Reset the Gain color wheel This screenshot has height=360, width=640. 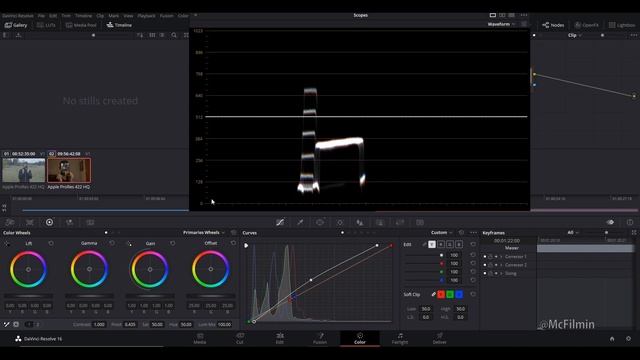coord(173,243)
